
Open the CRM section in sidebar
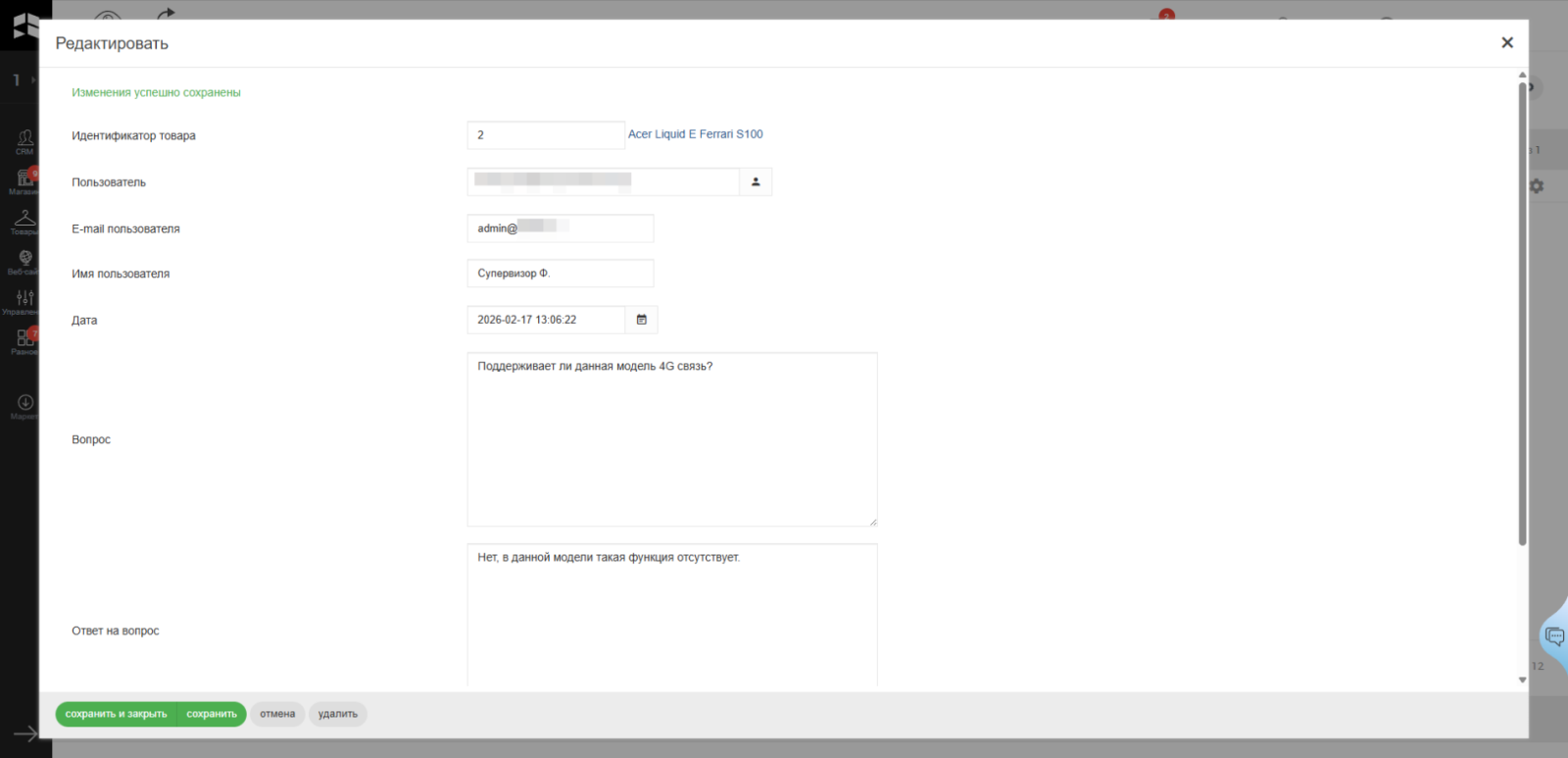point(24,141)
